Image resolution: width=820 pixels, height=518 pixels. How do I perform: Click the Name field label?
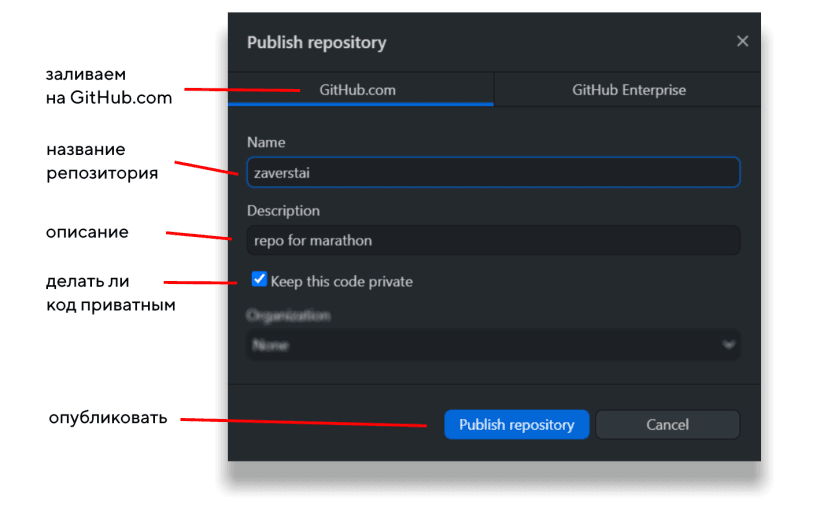(x=266, y=142)
